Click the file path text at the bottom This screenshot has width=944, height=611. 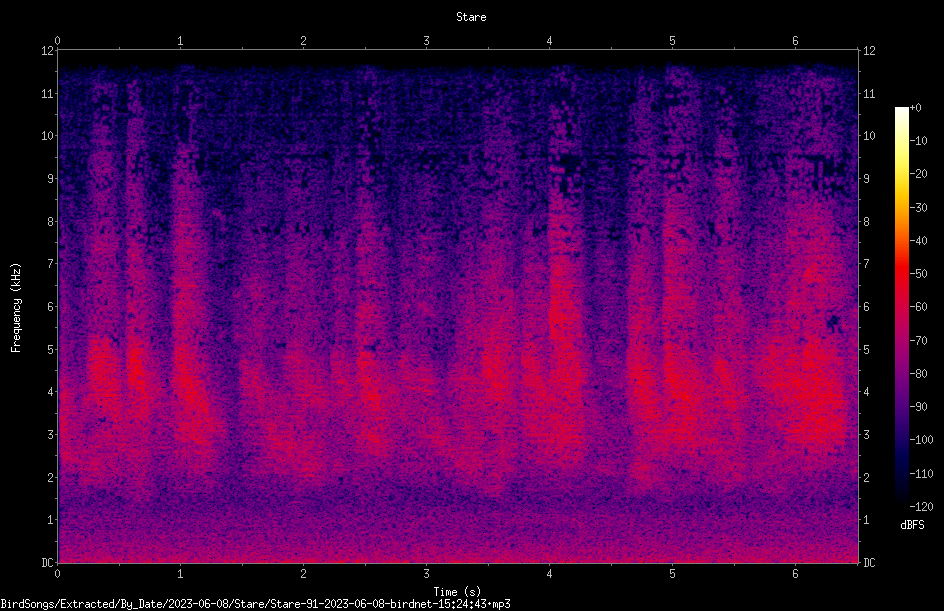(x=255, y=604)
